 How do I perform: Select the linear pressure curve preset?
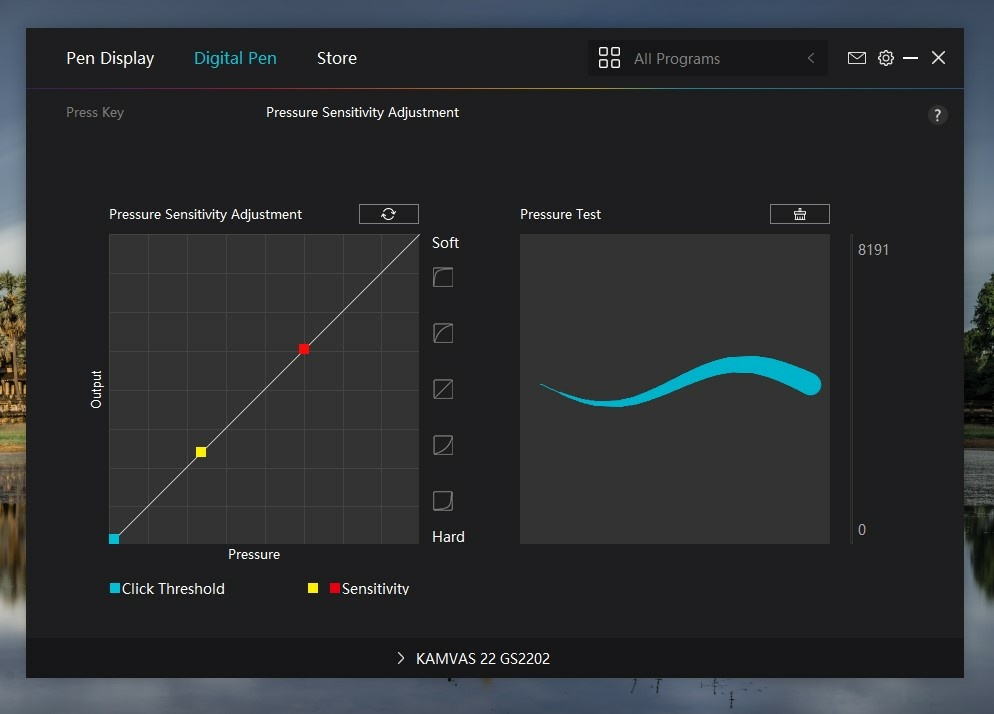(x=443, y=389)
